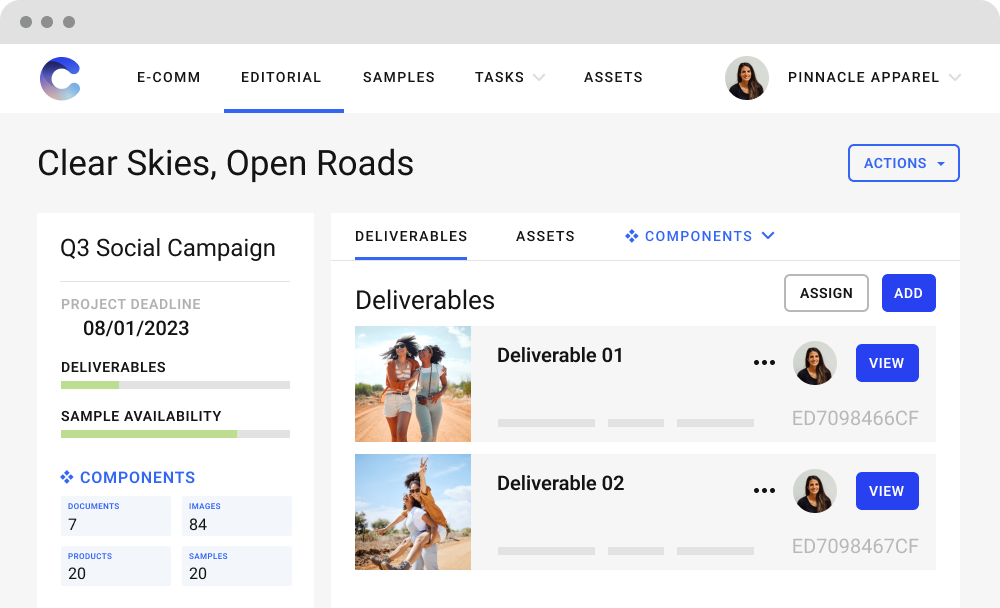The width and height of the screenshot is (1000, 608).
Task: Open the Actions dropdown button
Action: (x=903, y=163)
